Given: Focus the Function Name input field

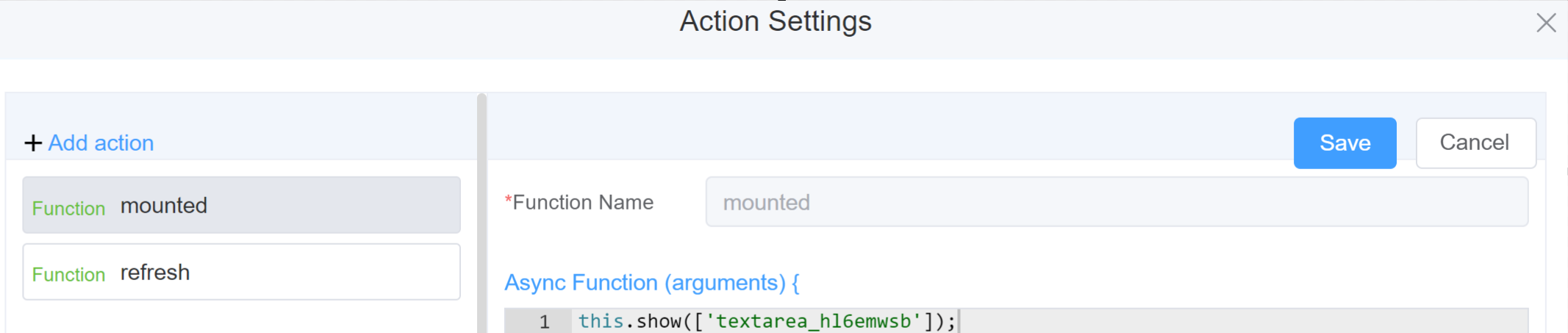Looking at the screenshot, I should [x=1116, y=202].
